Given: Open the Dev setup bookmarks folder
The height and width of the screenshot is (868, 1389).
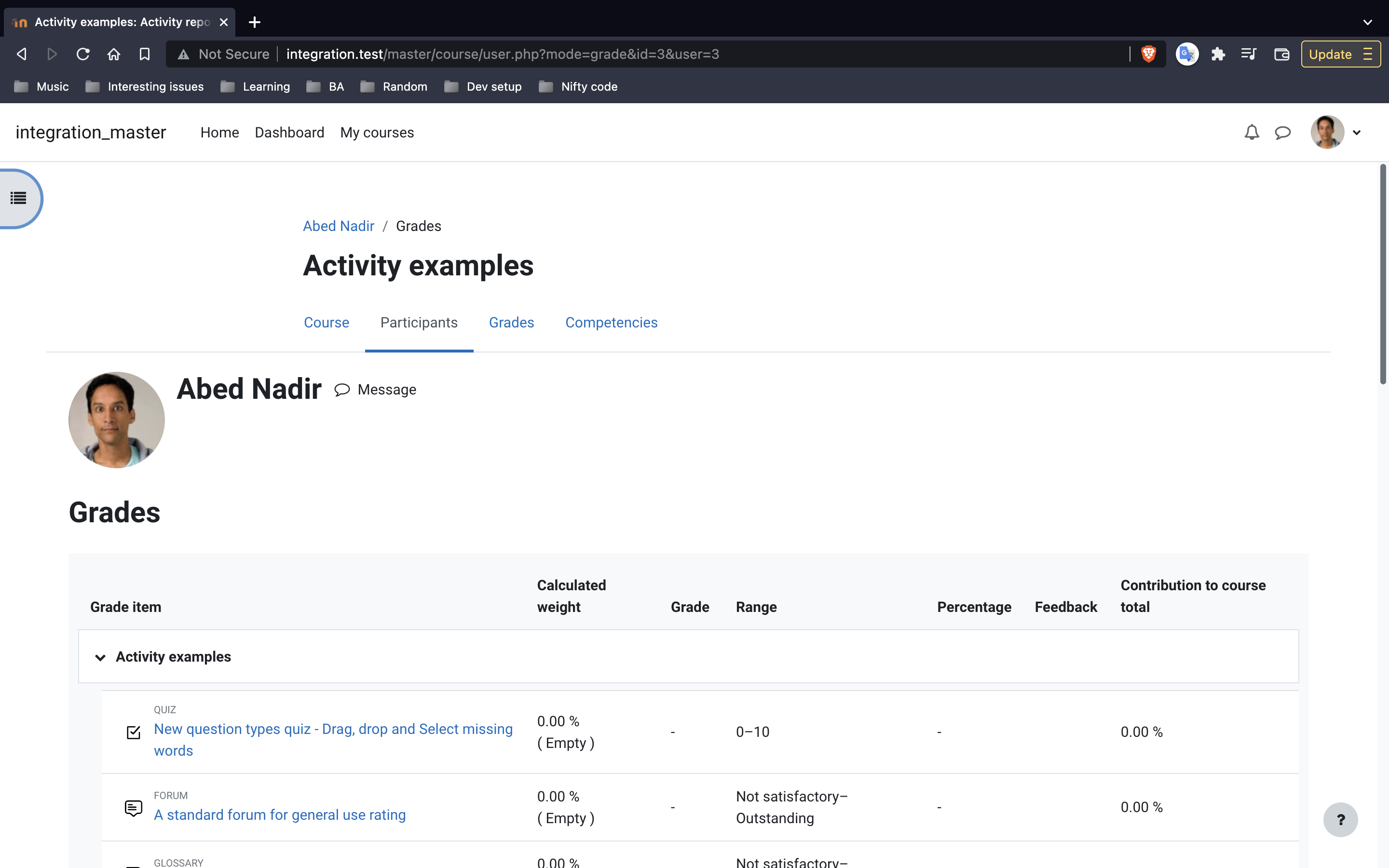Looking at the screenshot, I should pyautogui.click(x=483, y=87).
